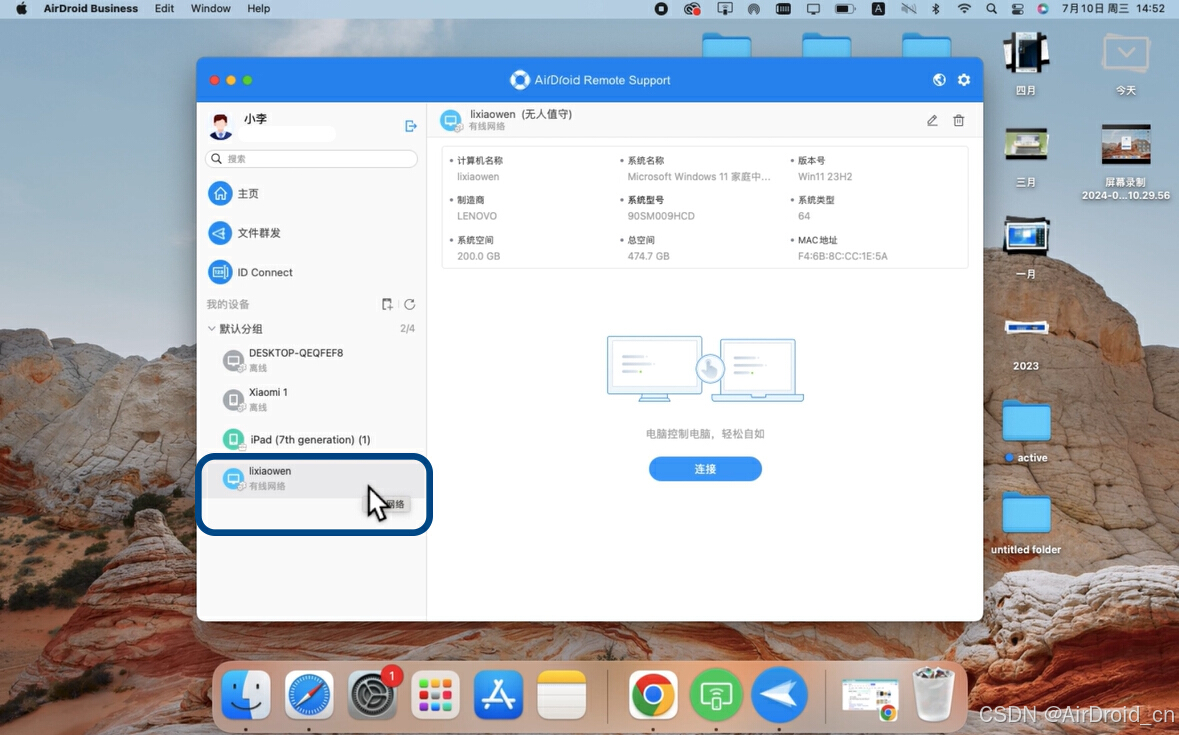The width and height of the screenshot is (1179, 735).
Task: Click the 连接 connect button
Action: click(705, 469)
